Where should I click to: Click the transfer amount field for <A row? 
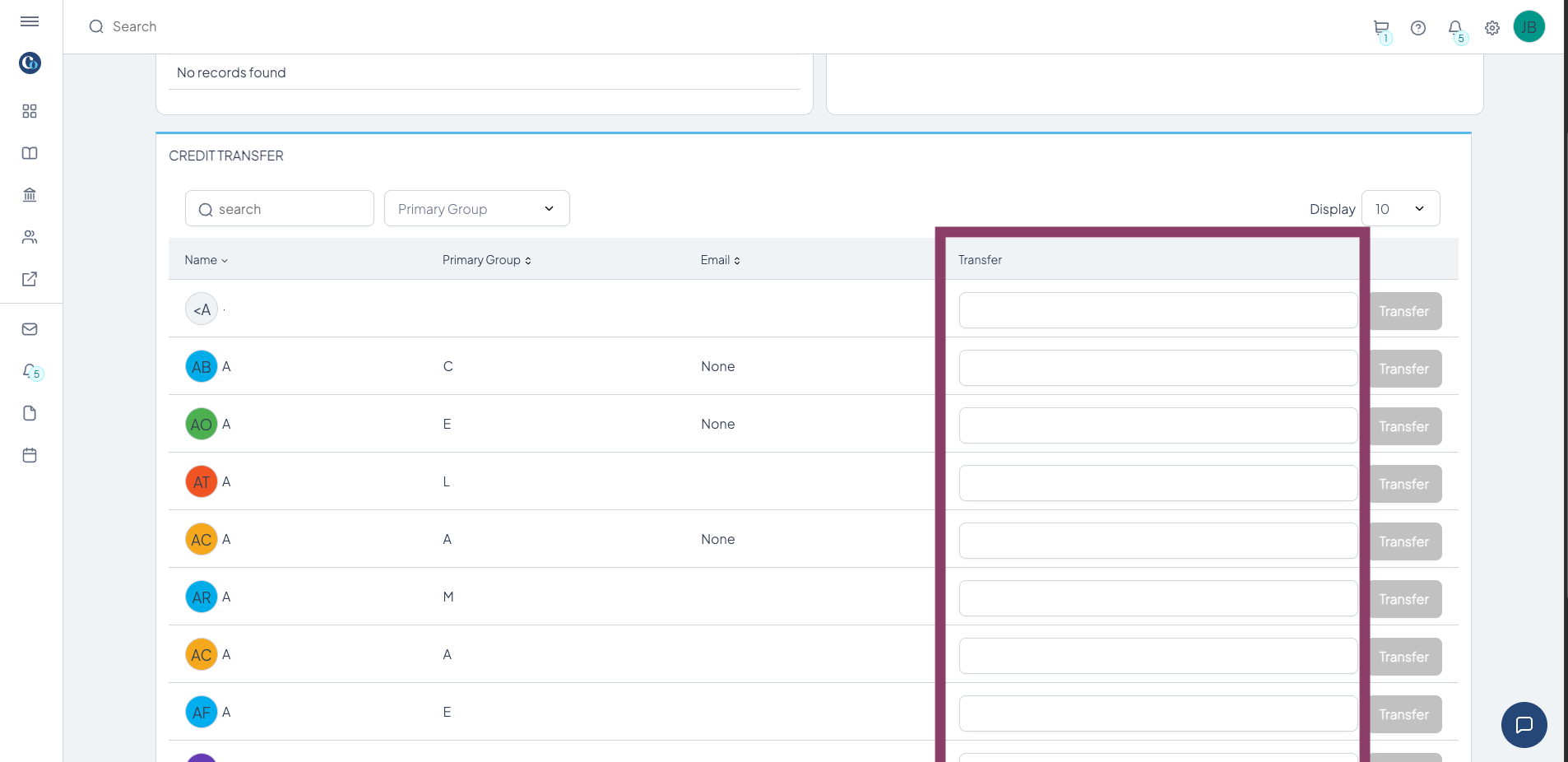(x=1158, y=310)
